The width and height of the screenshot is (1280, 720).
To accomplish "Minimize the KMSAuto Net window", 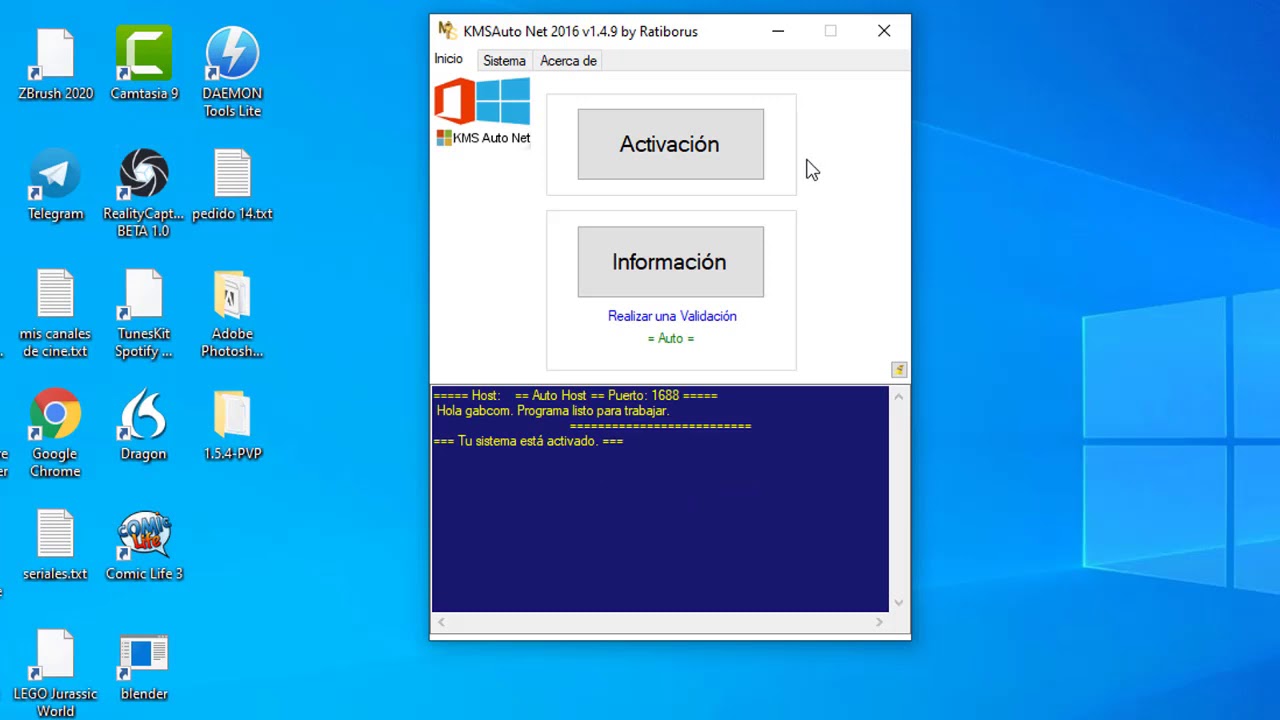I will click(778, 31).
